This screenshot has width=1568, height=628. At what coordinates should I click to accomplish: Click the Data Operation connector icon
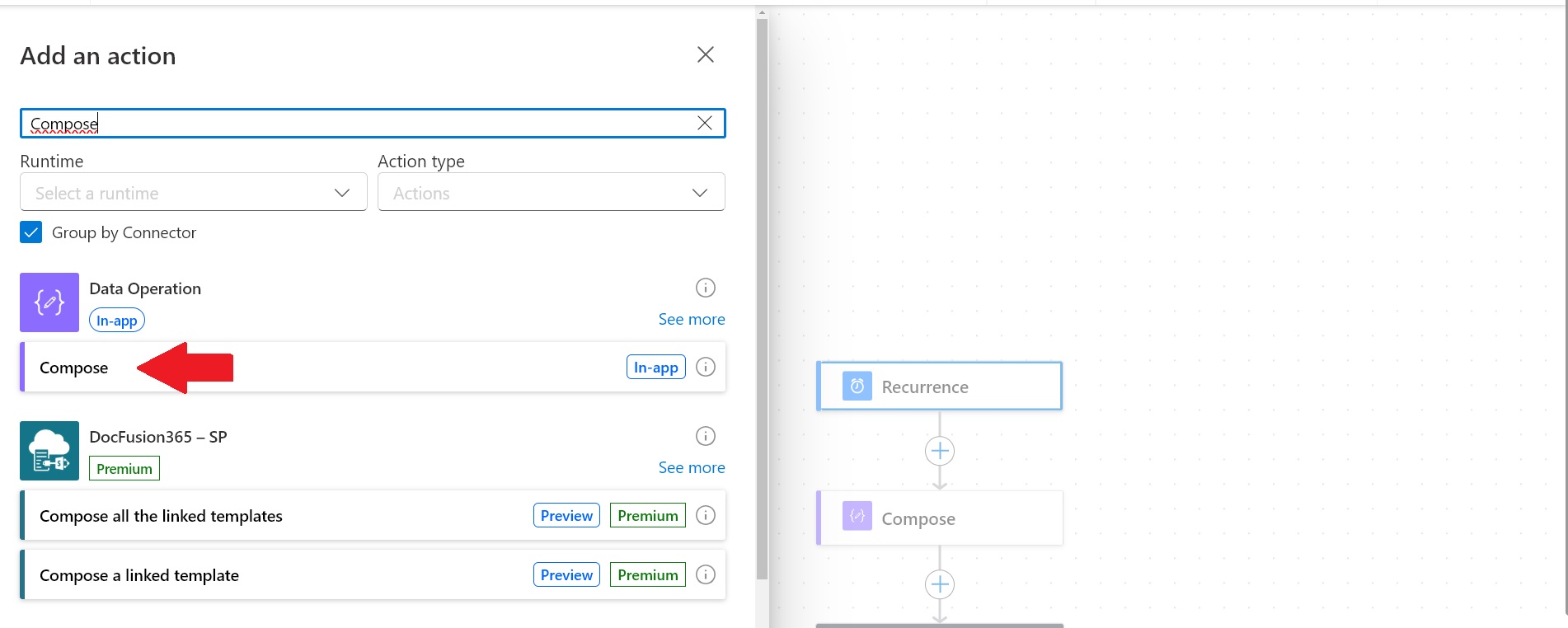49,302
